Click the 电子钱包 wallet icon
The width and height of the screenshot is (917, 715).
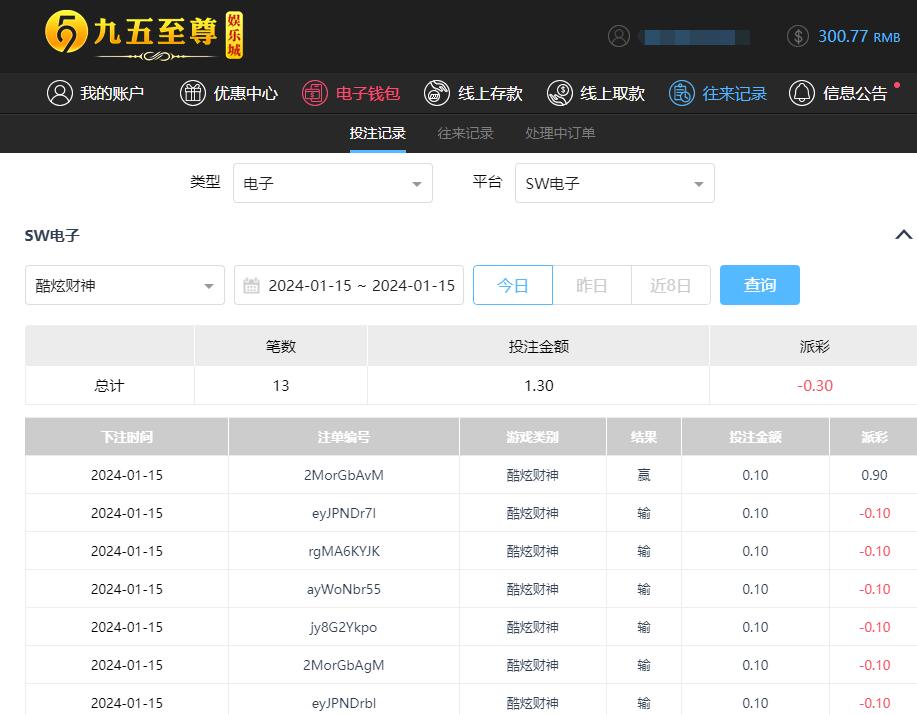tap(315, 93)
